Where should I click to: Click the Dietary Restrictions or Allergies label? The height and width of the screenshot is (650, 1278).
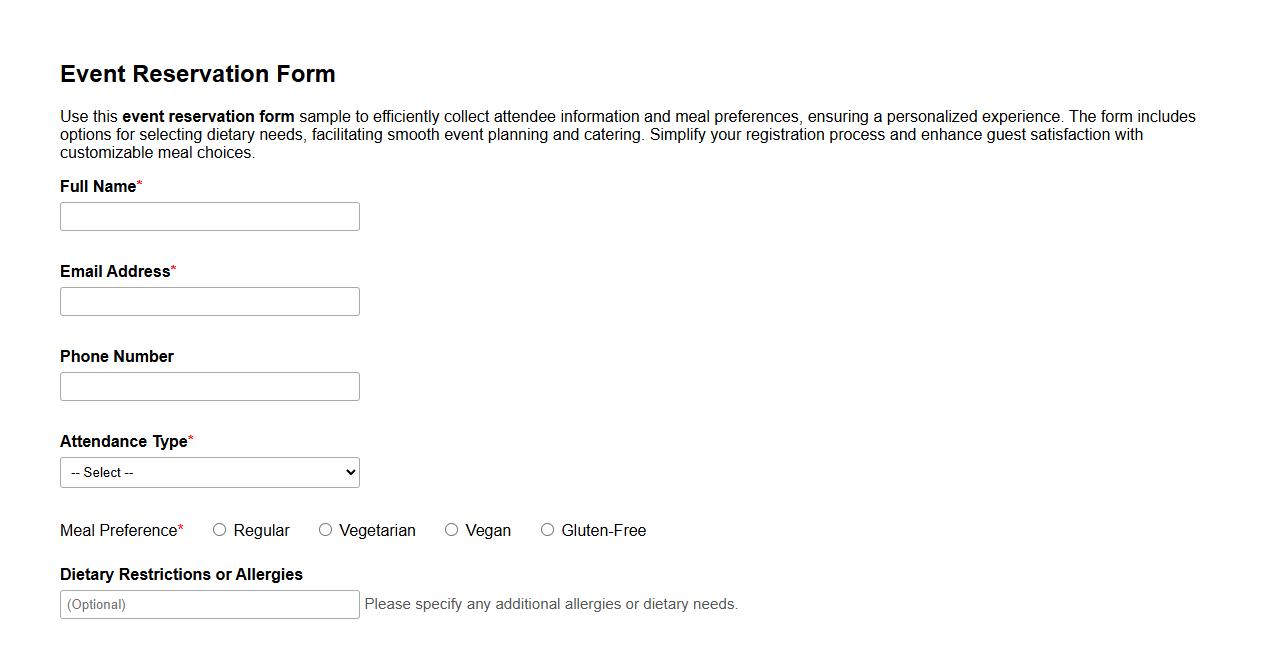pos(181,574)
